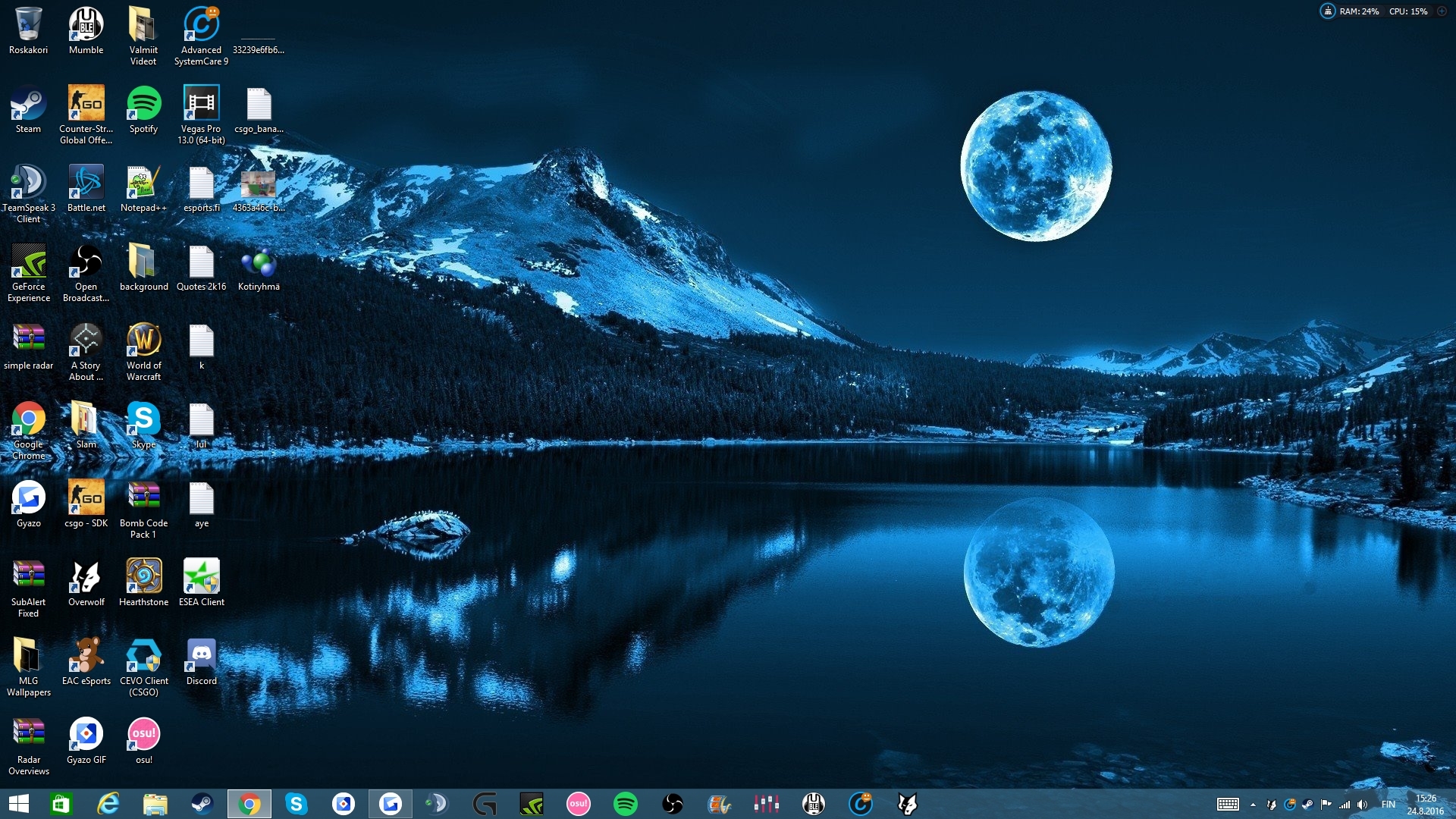This screenshot has width=1456, height=819.
Task: Select the Vegas Pro 13.0 shortcut
Action: coord(201,104)
